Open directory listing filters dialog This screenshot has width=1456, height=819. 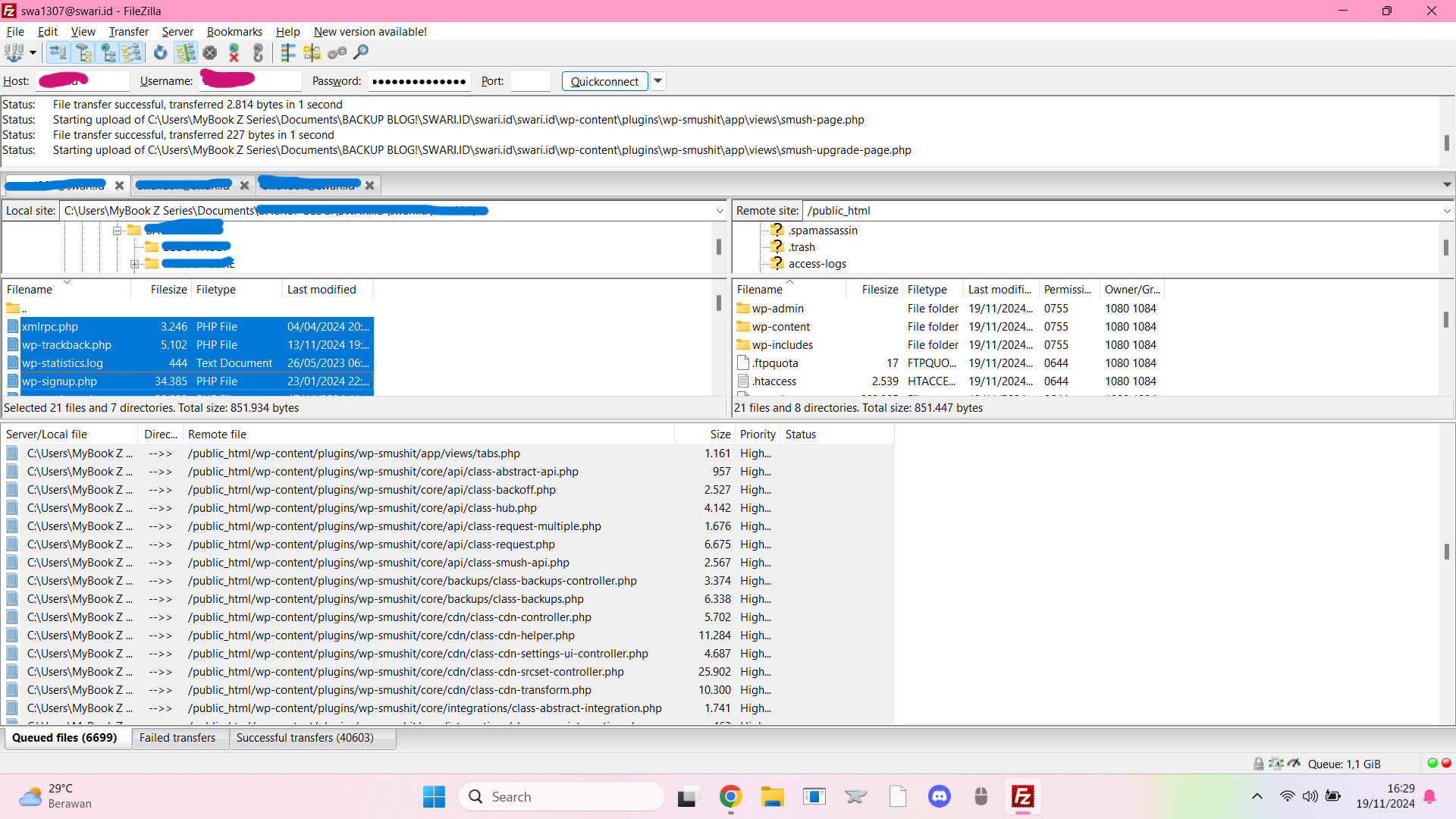pos(288,53)
